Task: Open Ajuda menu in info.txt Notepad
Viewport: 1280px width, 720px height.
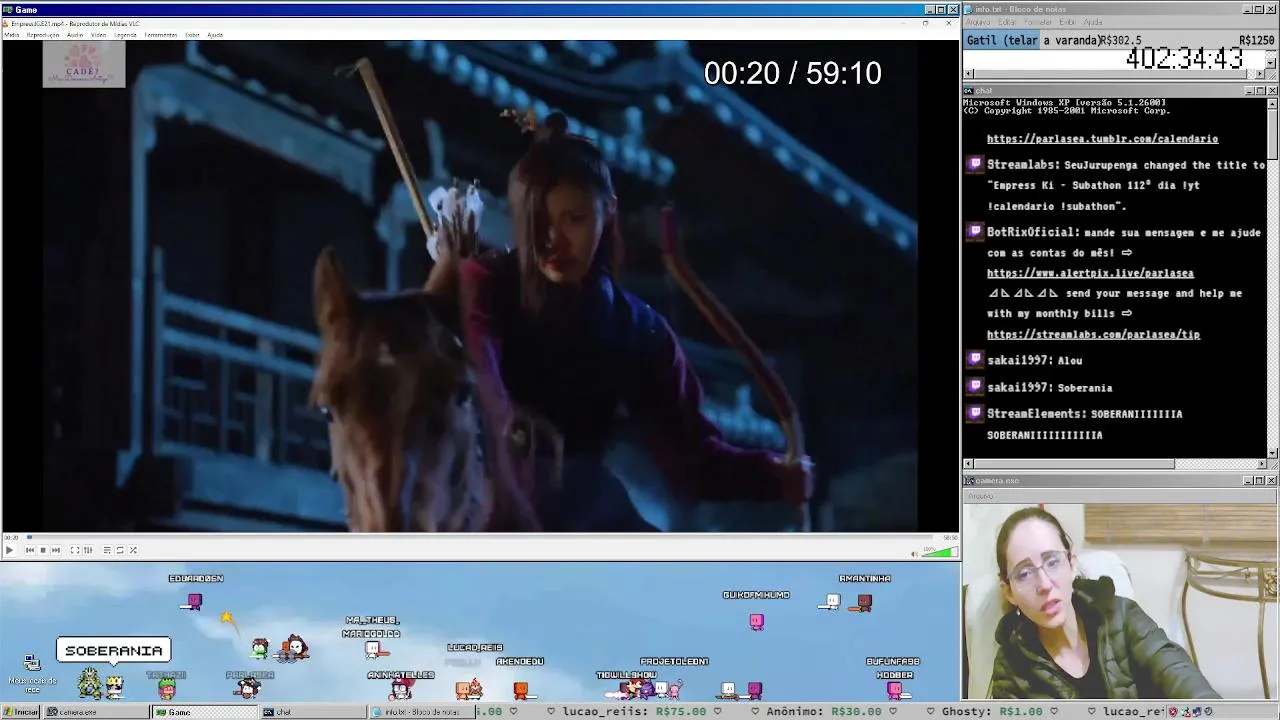Action: [x=1093, y=22]
